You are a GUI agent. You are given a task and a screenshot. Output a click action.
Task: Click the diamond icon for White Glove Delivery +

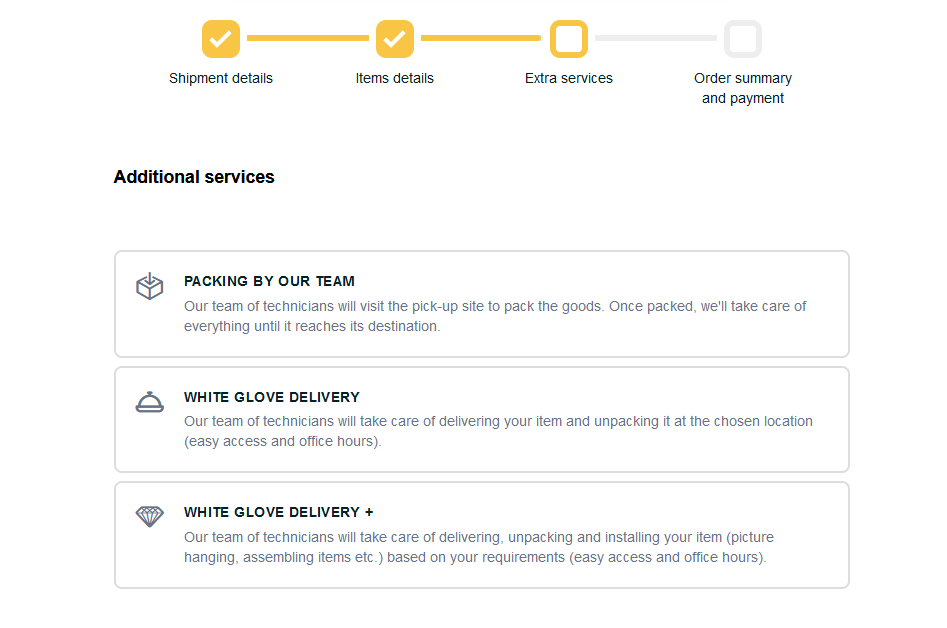[x=150, y=517]
